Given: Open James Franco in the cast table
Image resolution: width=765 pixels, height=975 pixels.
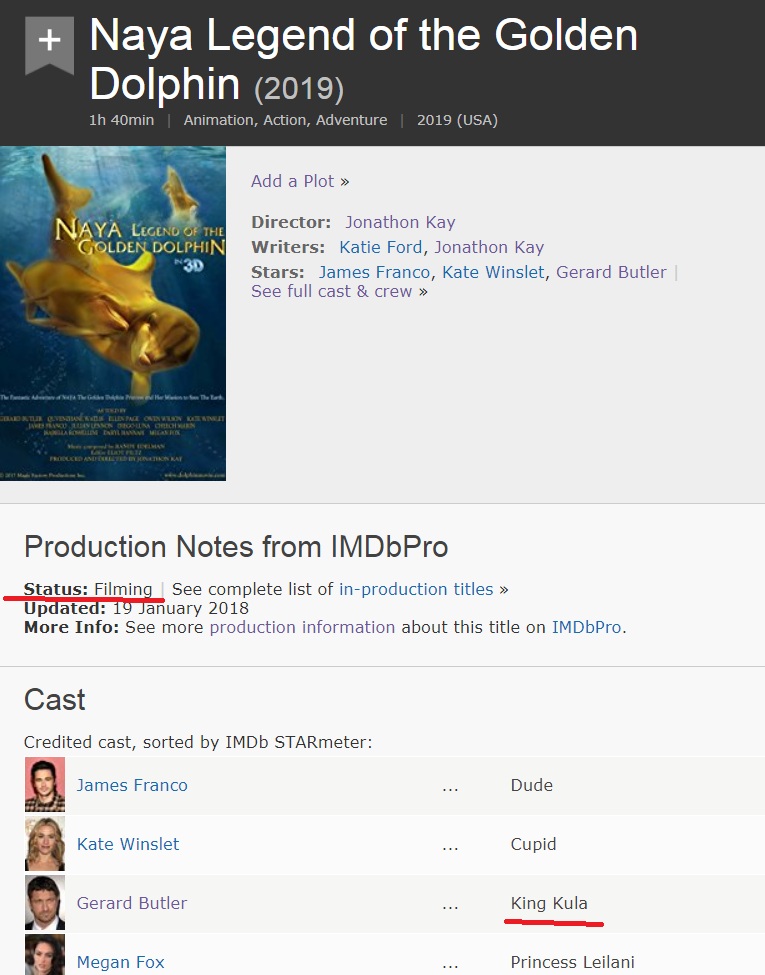Looking at the screenshot, I should [x=132, y=785].
